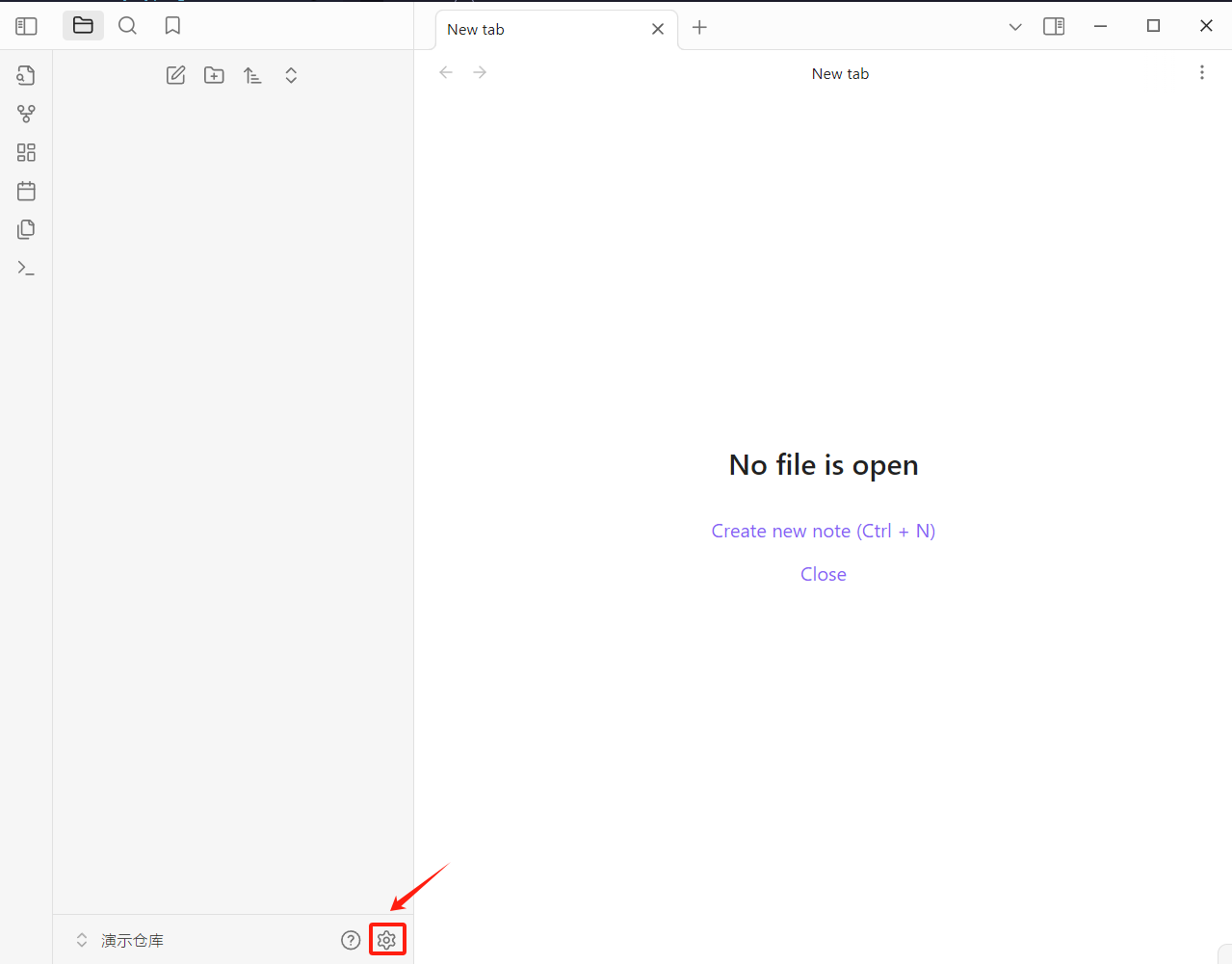
Task: Open settings gear icon
Action: [387, 940]
